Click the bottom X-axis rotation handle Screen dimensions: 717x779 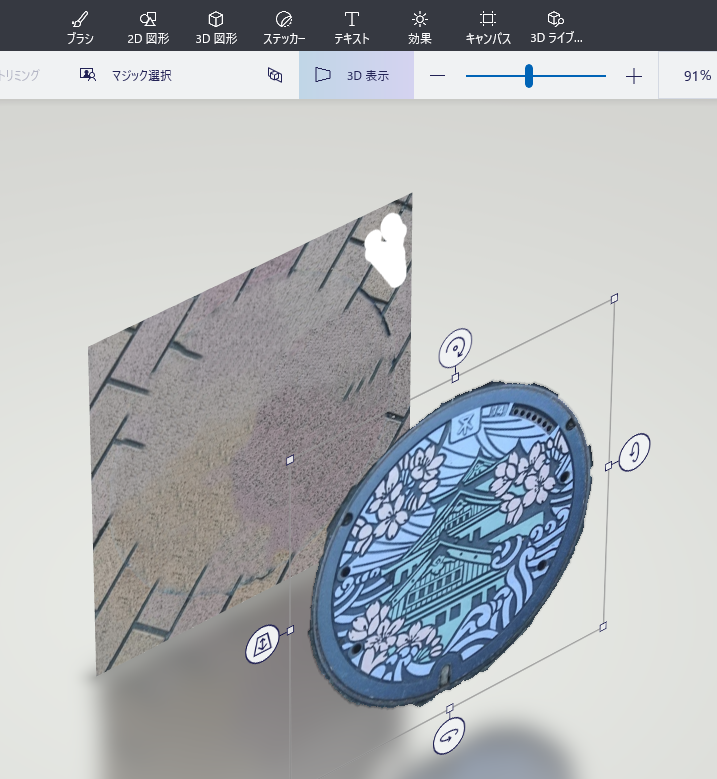[449, 736]
